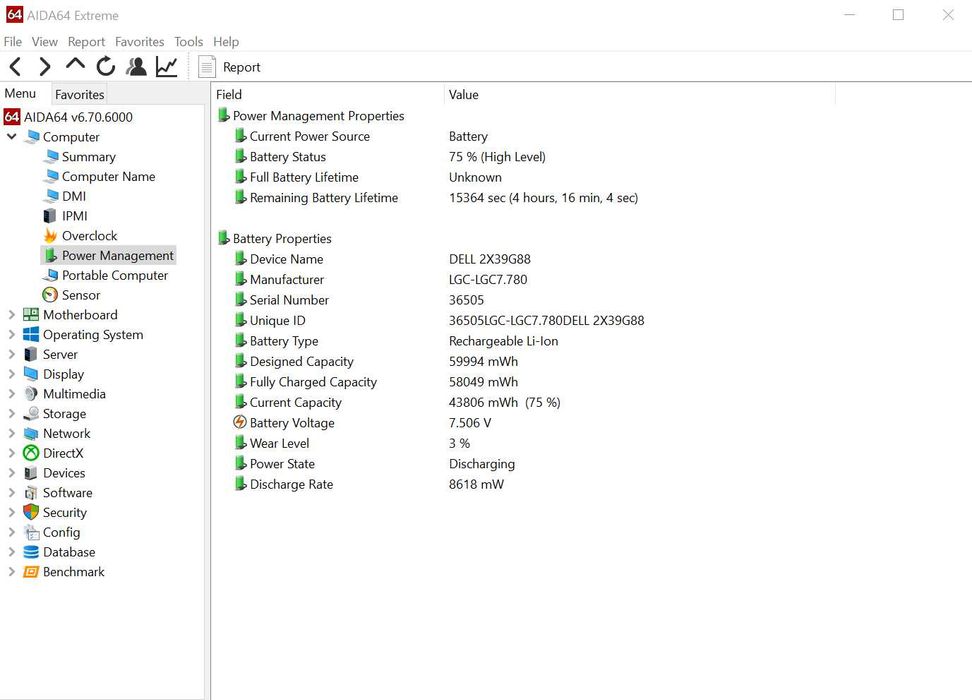This screenshot has width=972, height=700.
Task: Open the line graph toolbar icon
Action: [x=167, y=66]
